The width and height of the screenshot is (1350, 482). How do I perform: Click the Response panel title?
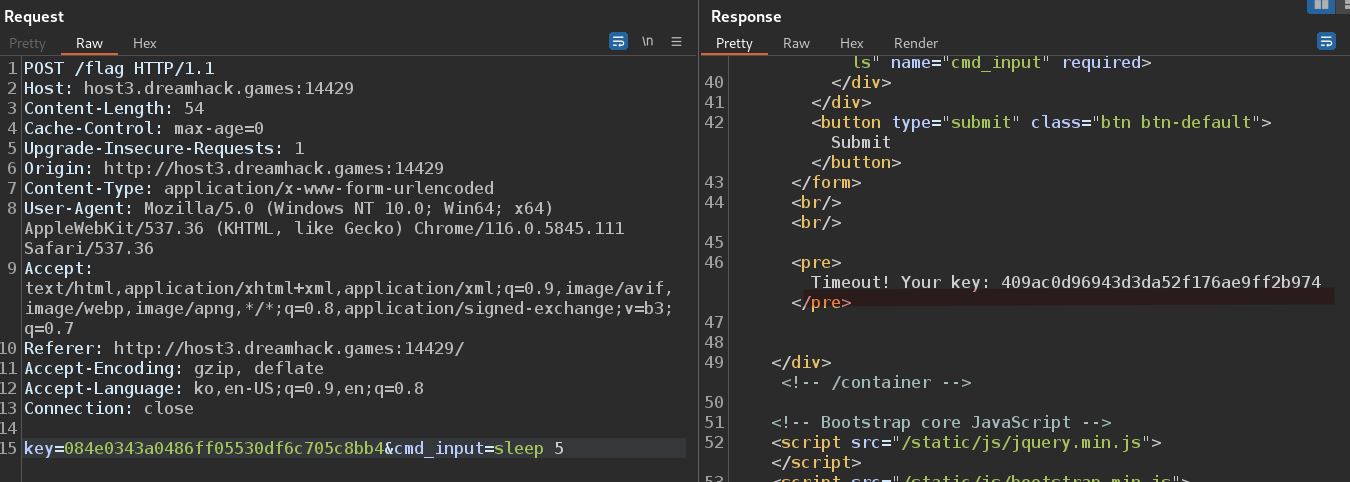click(x=746, y=16)
